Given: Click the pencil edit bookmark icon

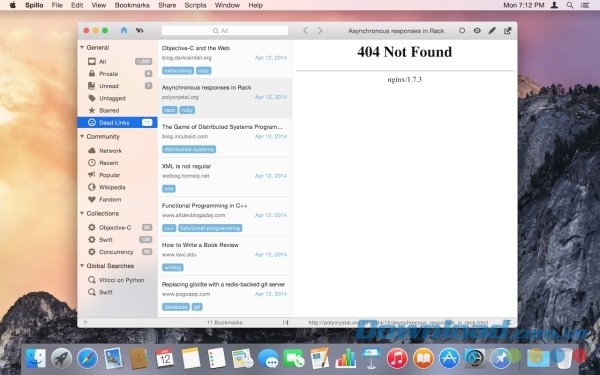Looking at the screenshot, I should click(492, 31).
